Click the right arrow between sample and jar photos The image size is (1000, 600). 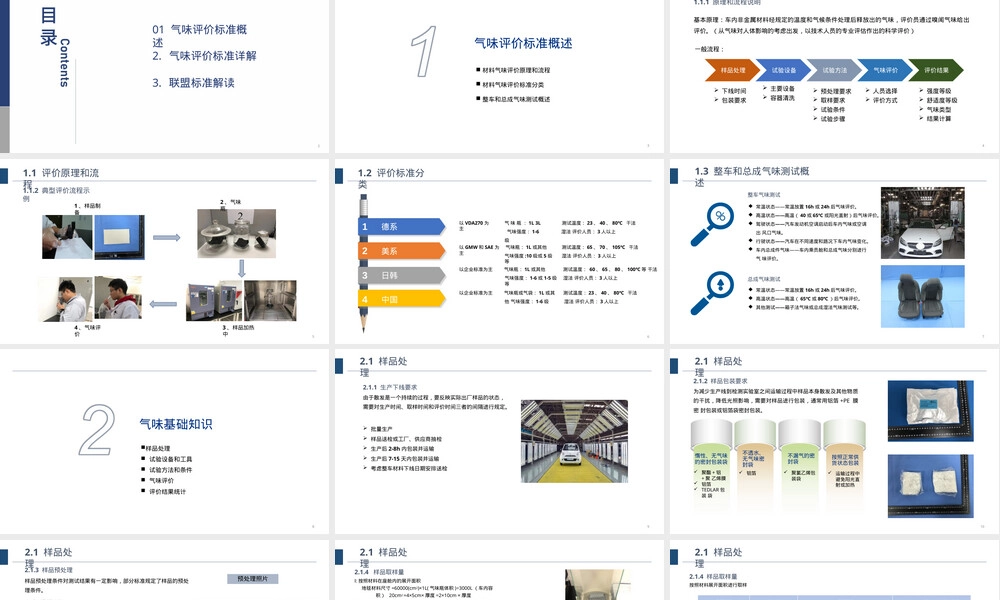(x=166, y=237)
